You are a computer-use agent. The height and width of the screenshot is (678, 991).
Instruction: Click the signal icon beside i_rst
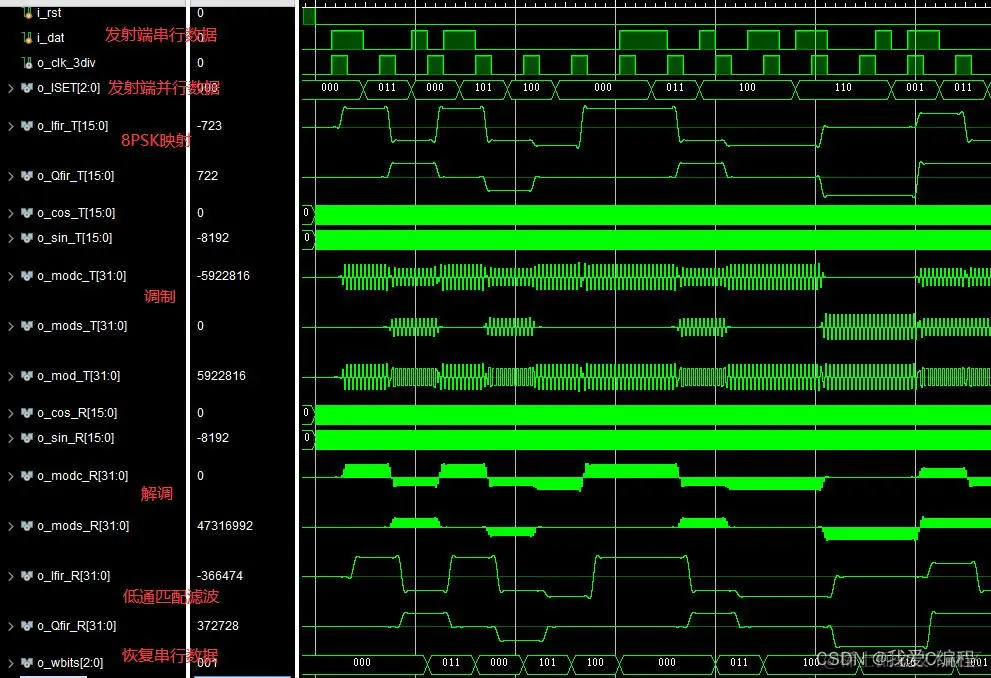point(27,12)
